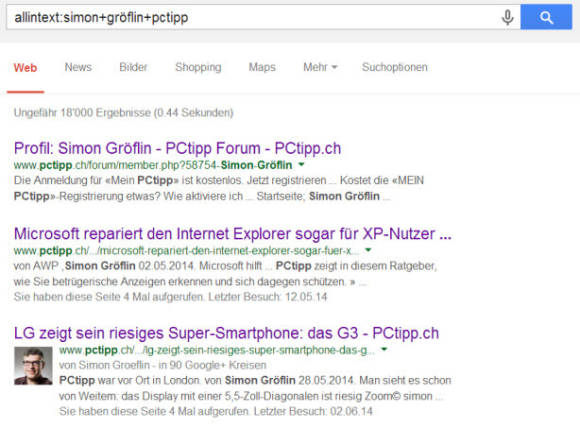Open the Maps tab
Viewport: 580px width, 428px height.
(262, 67)
